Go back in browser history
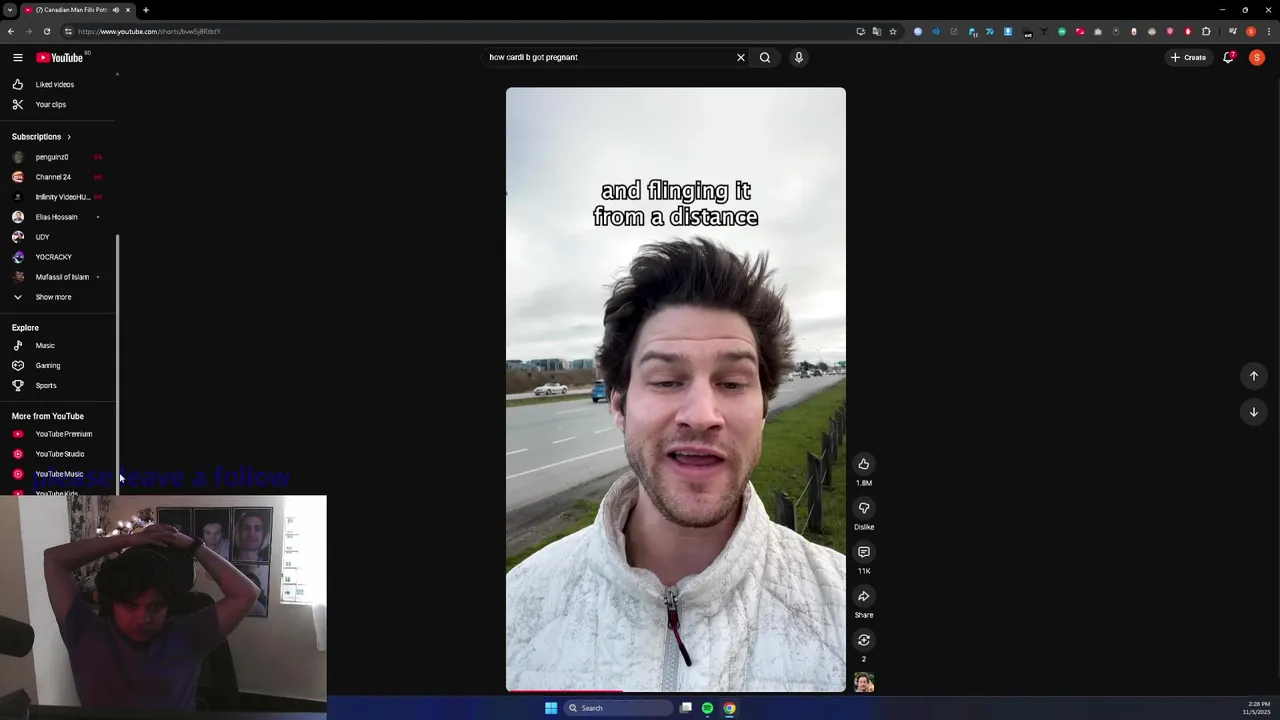Screen dimensions: 1280x720 click(11, 31)
